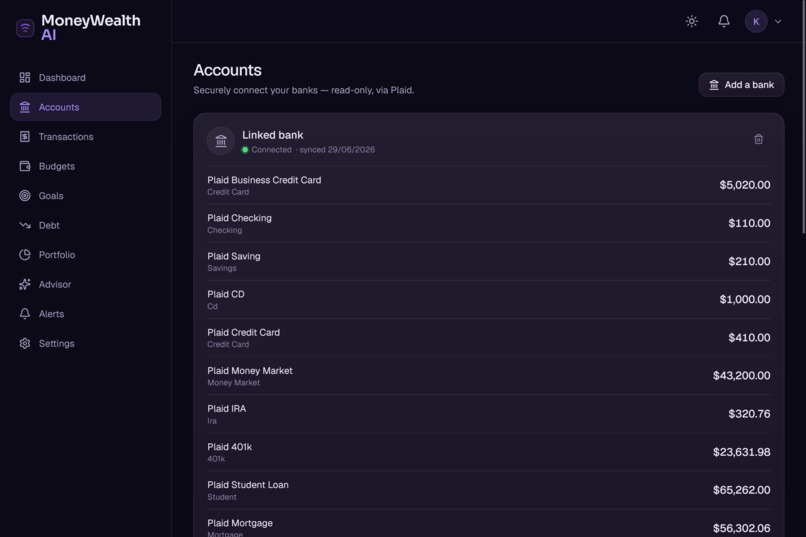806x537 pixels.
Task: Click the Accounts bank icon in sidebar
Action: (x=25, y=107)
